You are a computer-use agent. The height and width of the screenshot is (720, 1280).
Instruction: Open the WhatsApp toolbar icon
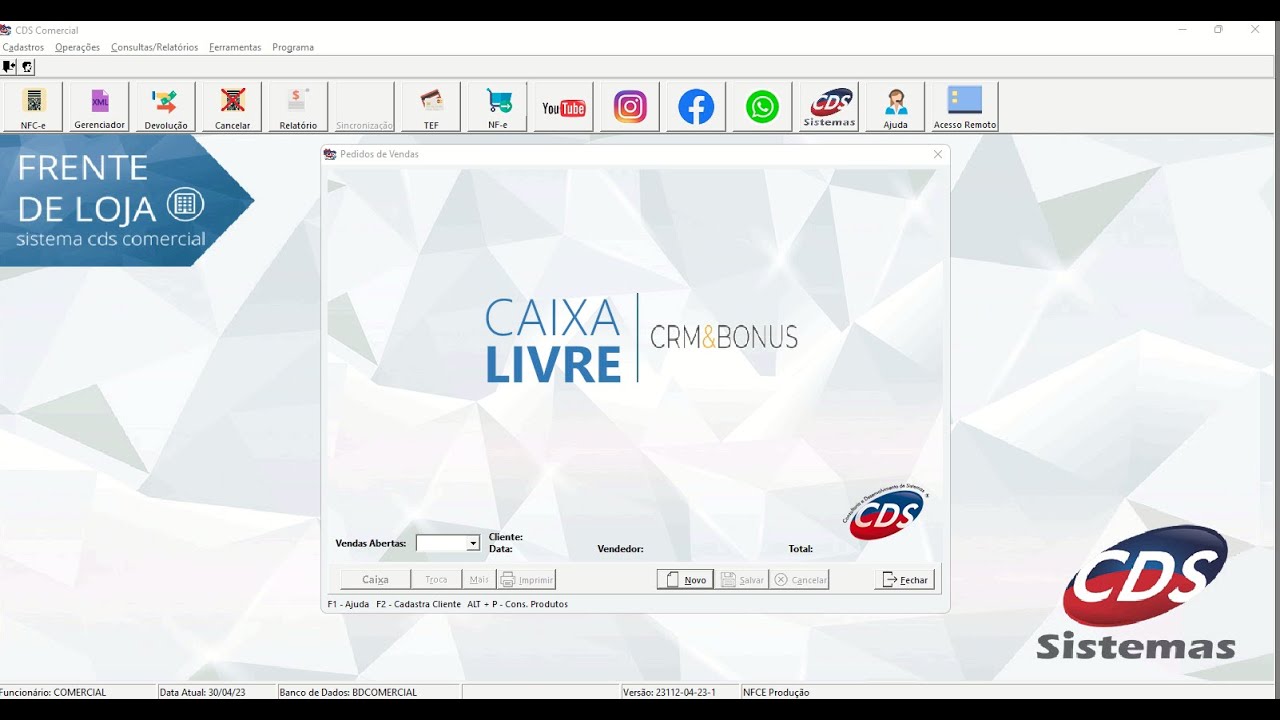coord(762,107)
